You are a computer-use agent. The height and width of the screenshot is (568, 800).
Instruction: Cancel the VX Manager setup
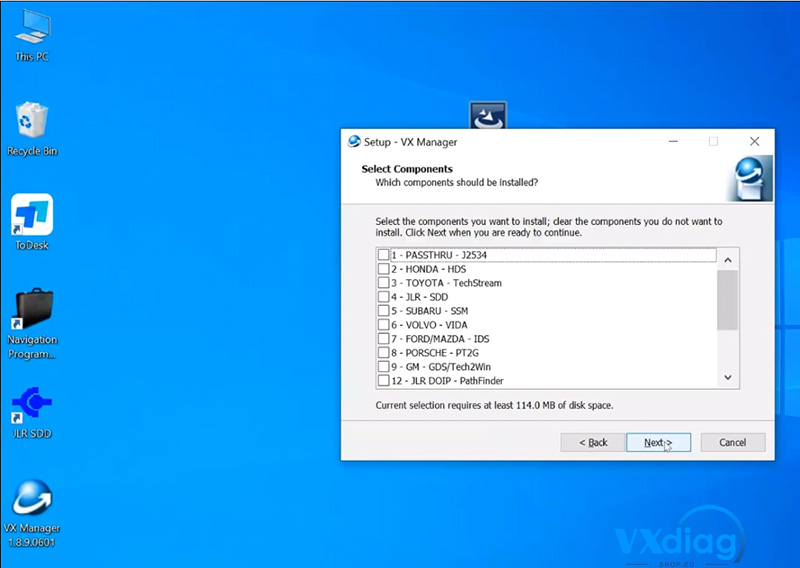[x=733, y=442]
